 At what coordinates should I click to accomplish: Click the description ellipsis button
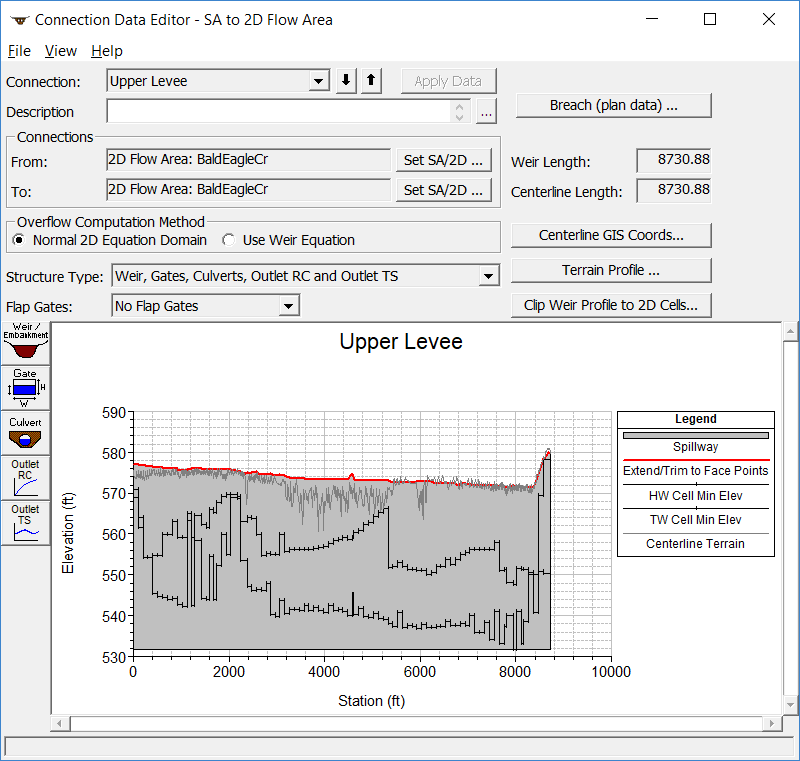pyautogui.click(x=486, y=112)
